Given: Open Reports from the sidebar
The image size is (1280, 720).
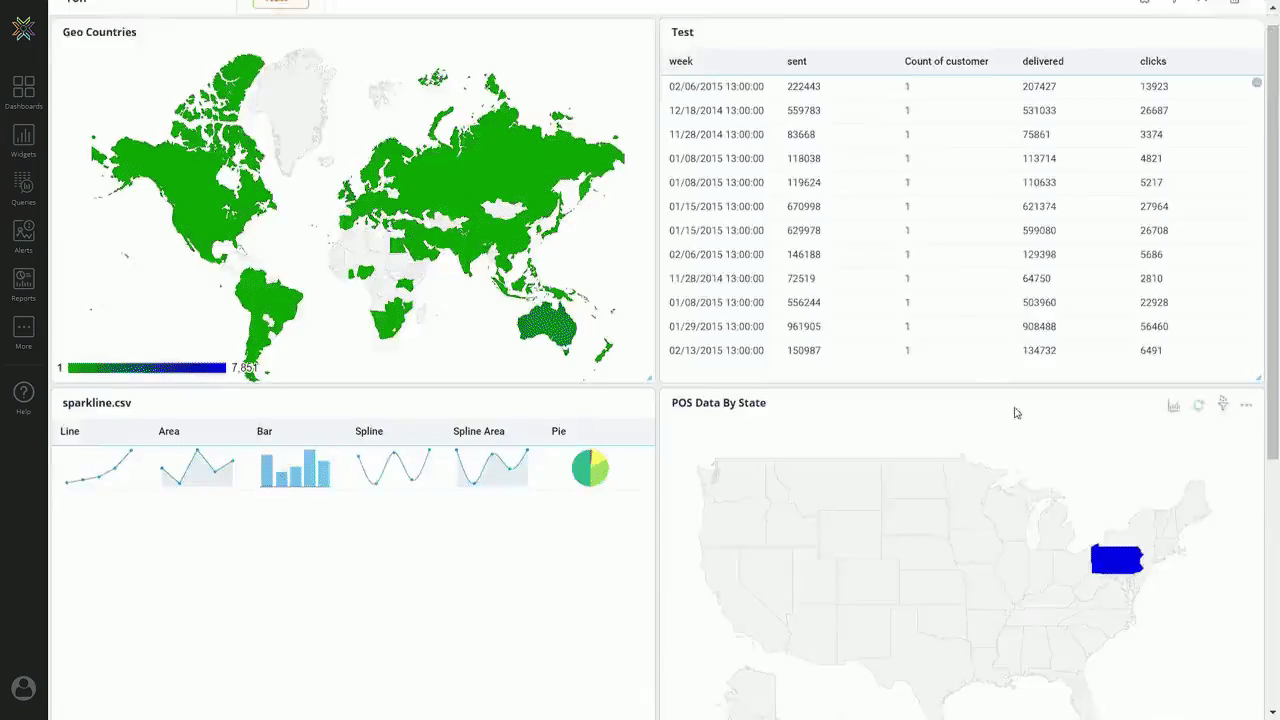Looking at the screenshot, I should tap(23, 283).
